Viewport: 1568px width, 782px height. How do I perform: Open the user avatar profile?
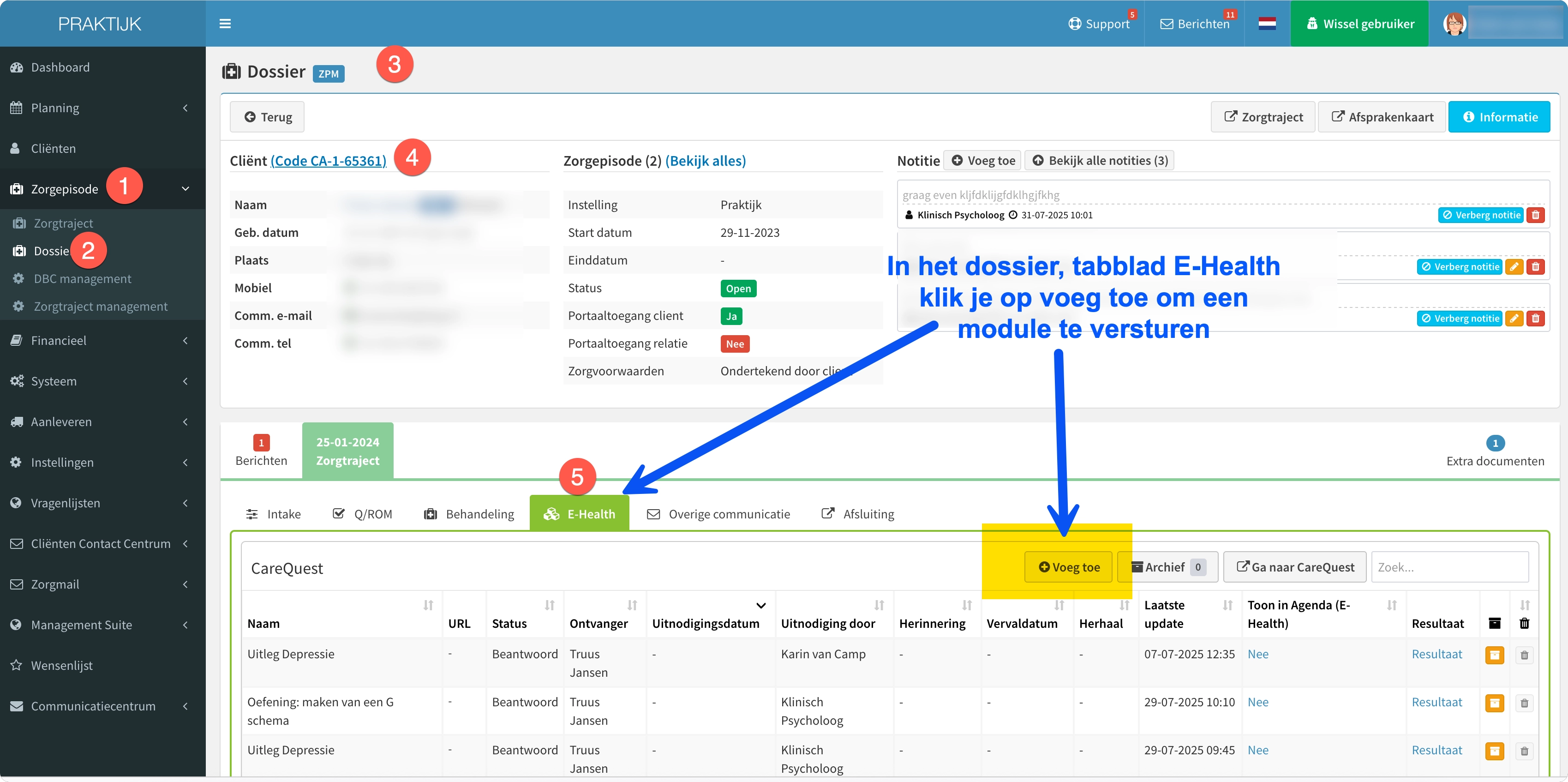(x=1454, y=24)
